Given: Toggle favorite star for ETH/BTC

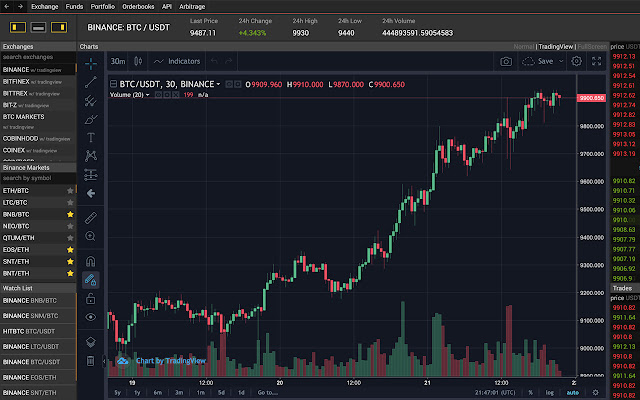Looking at the screenshot, I should (70, 190).
